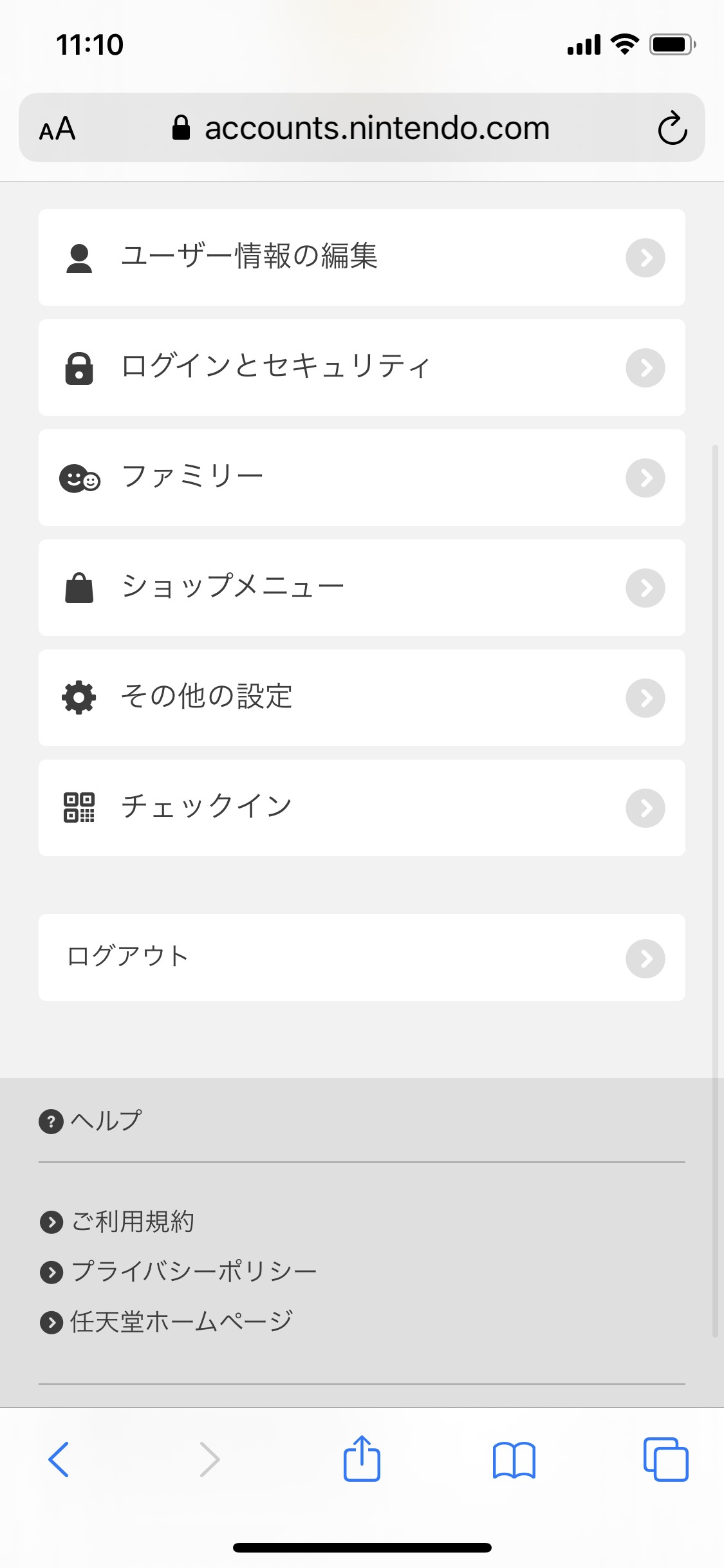This screenshot has height=1568, width=724.
Task: Tap chevron on ログインとセキュリティ row
Action: tap(645, 368)
